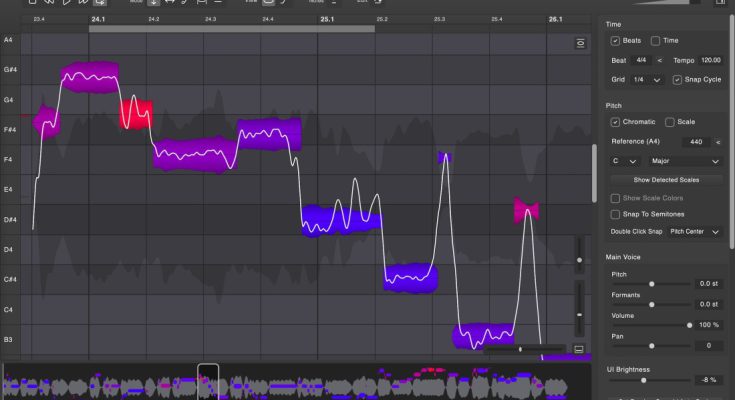The width and height of the screenshot is (735, 400).
Task: Disable the Snap Cycle checkbox
Action: [x=677, y=79]
